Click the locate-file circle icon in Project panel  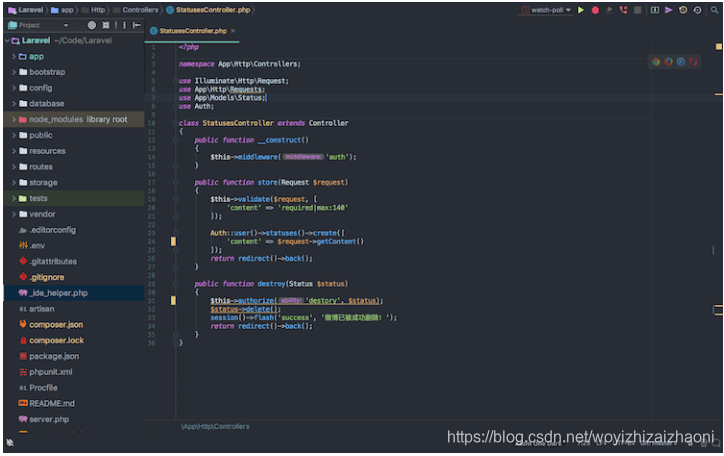(92, 25)
